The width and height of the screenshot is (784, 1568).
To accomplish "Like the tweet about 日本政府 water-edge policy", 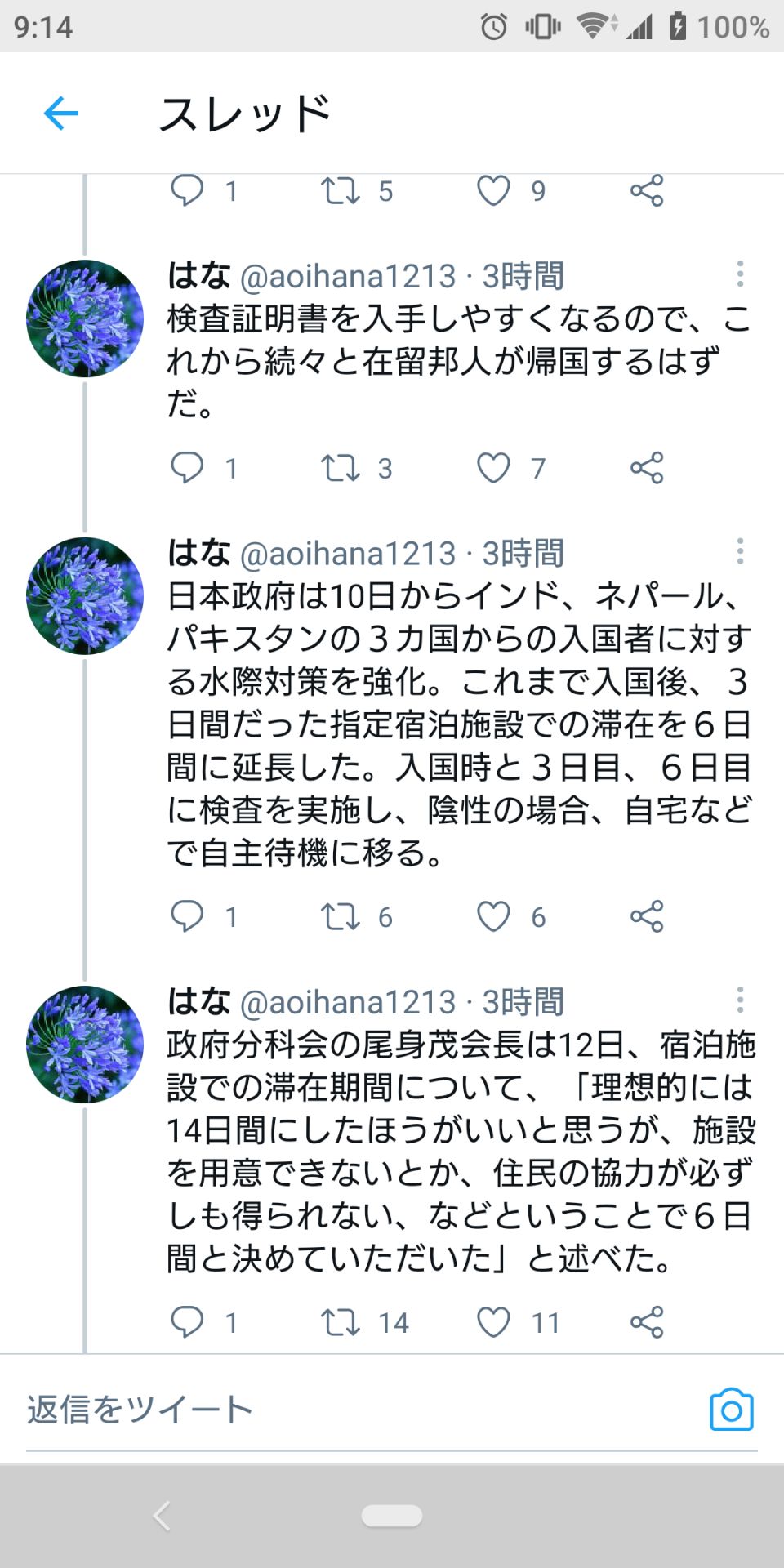I will pyautogui.click(x=493, y=916).
